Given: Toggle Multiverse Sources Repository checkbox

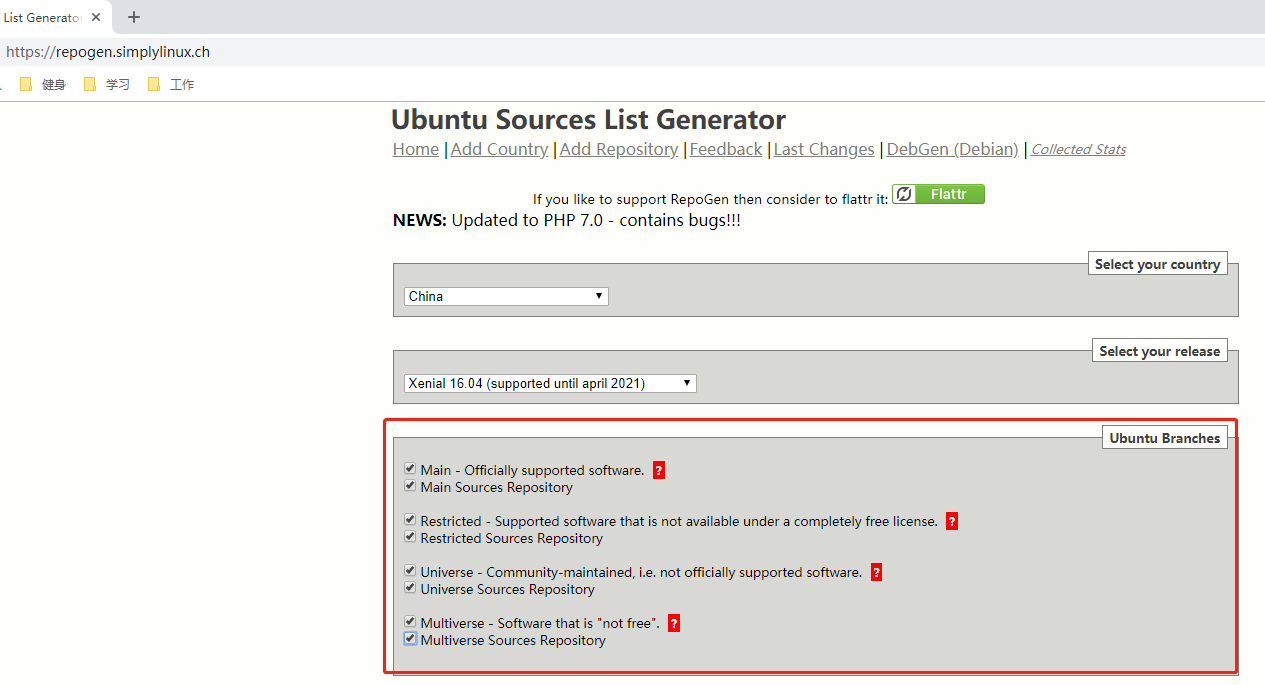Looking at the screenshot, I should click(410, 638).
